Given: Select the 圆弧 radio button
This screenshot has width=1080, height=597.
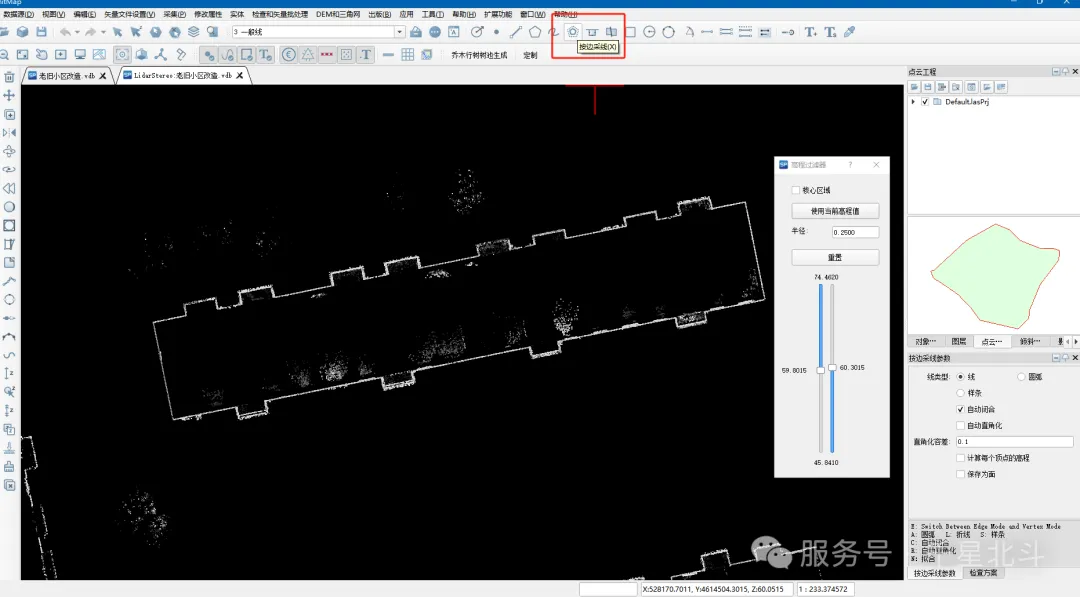Looking at the screenshot, I should 1021,377.
